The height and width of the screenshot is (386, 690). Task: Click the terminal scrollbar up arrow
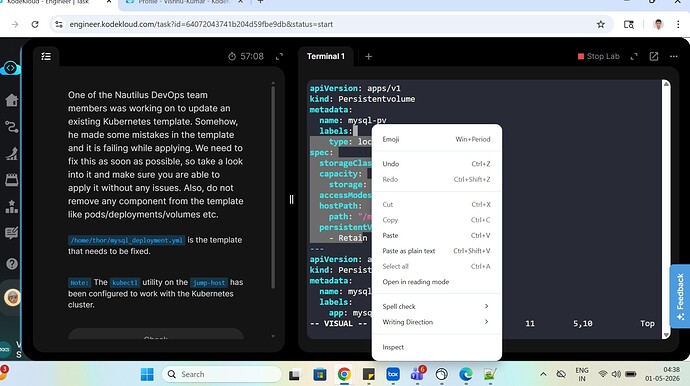[666, 84]
